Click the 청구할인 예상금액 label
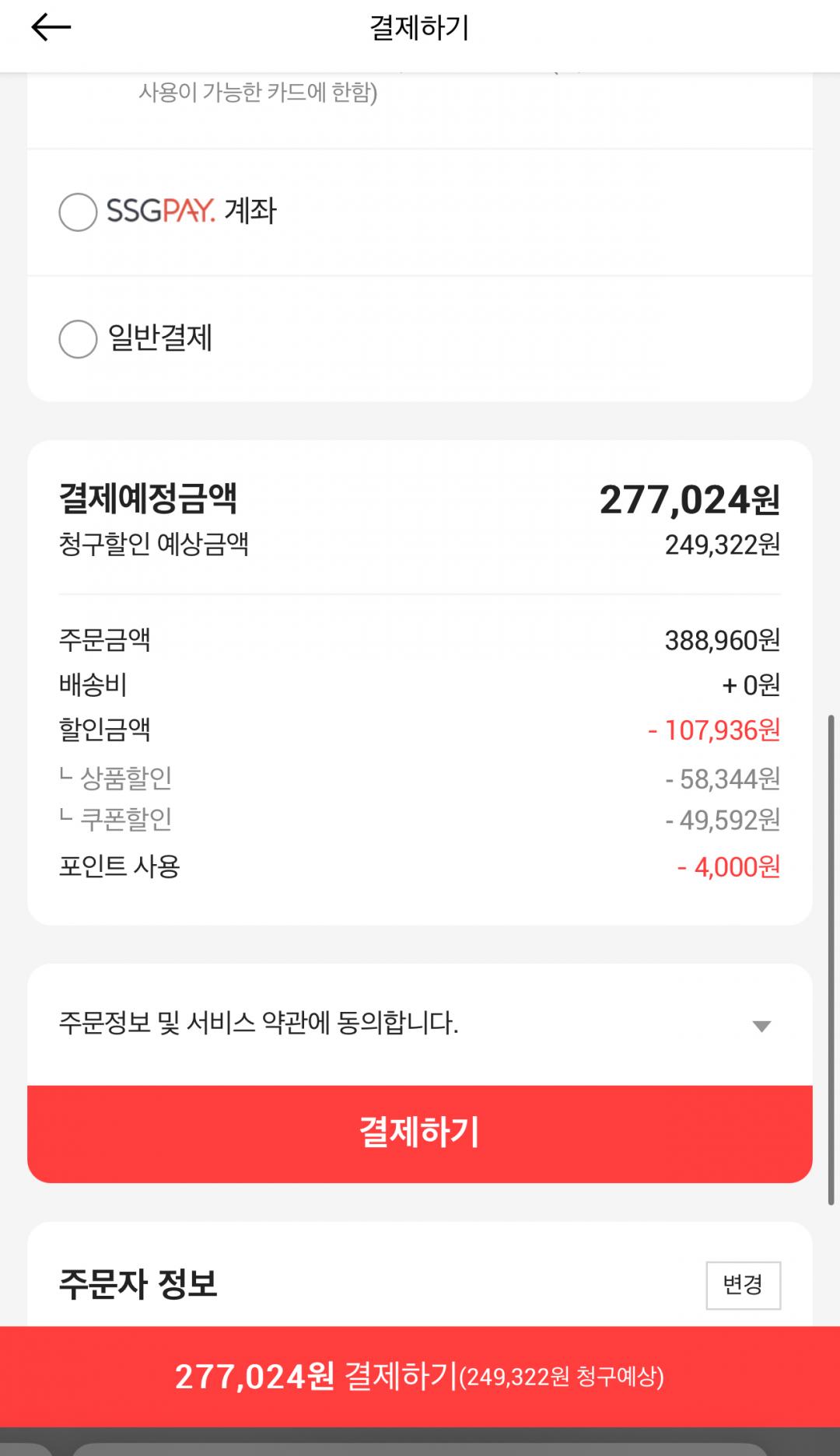This screenshot has width=840, height=1456. pyautogui.click(x=154, y=544)
